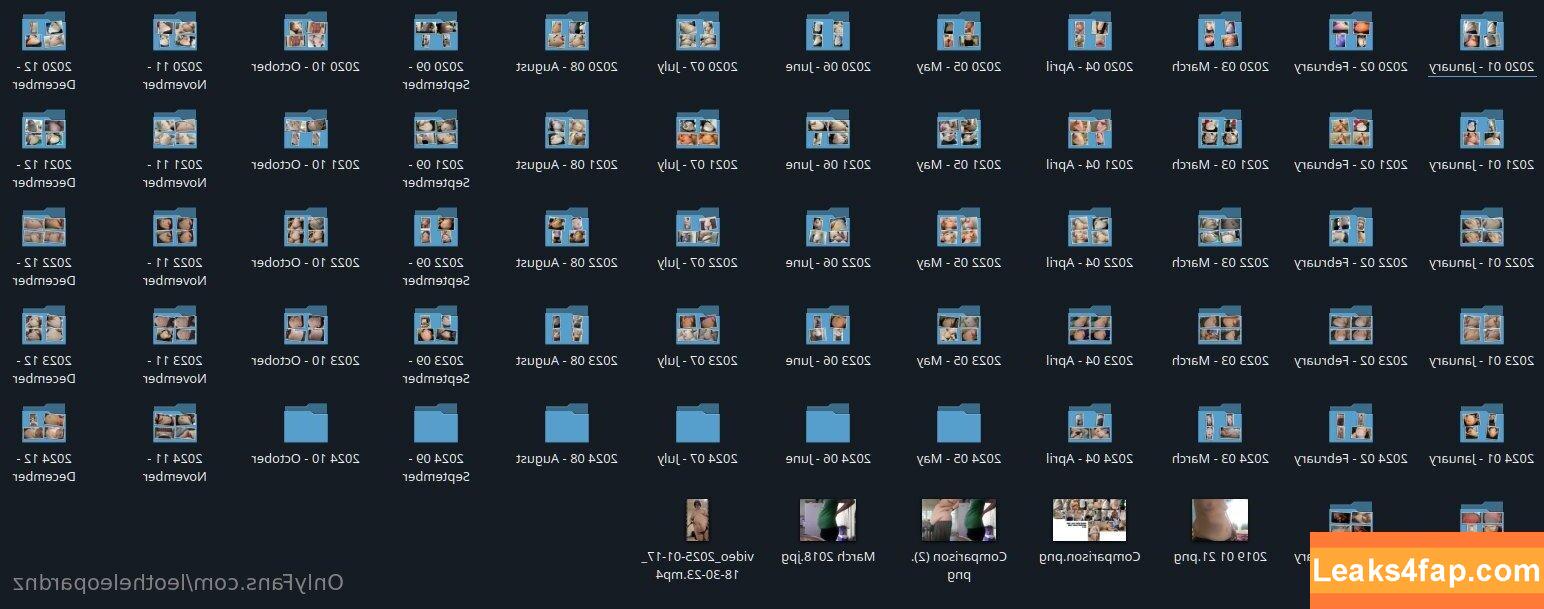The height and width of the screenshot is (609, 1544).
Task: Select the 2022 02 - February folder icon
Action: [x=1351, y=228]
